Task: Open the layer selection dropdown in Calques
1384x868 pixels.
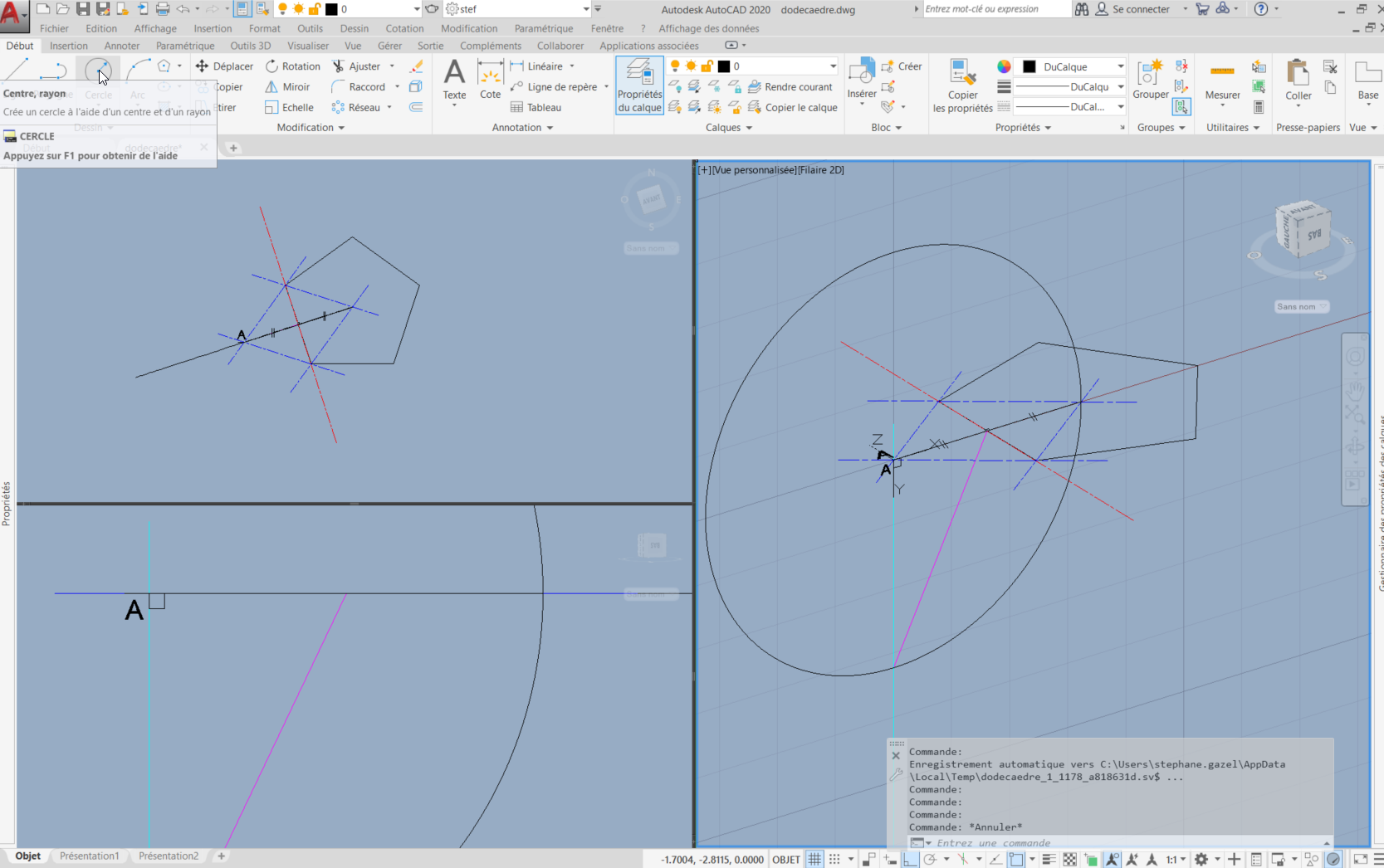Action: pos(833,66)
